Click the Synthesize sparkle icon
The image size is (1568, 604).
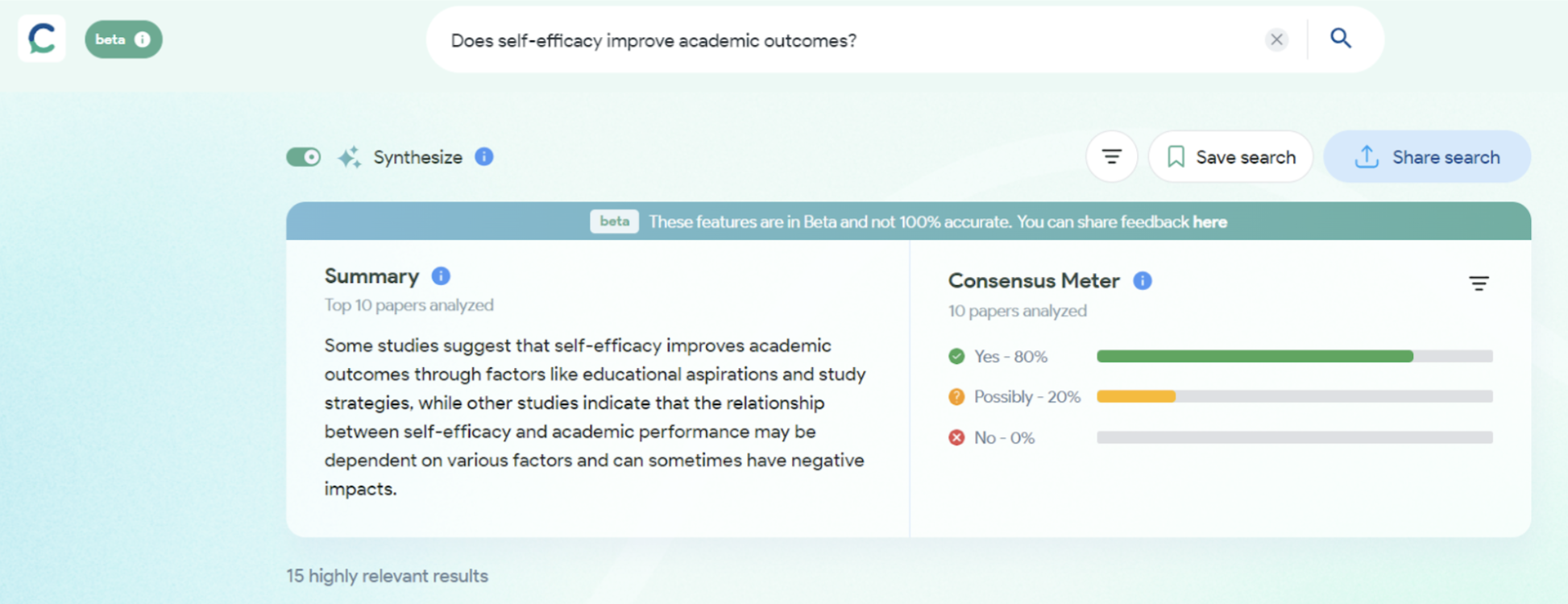click(x=349, y=157)
